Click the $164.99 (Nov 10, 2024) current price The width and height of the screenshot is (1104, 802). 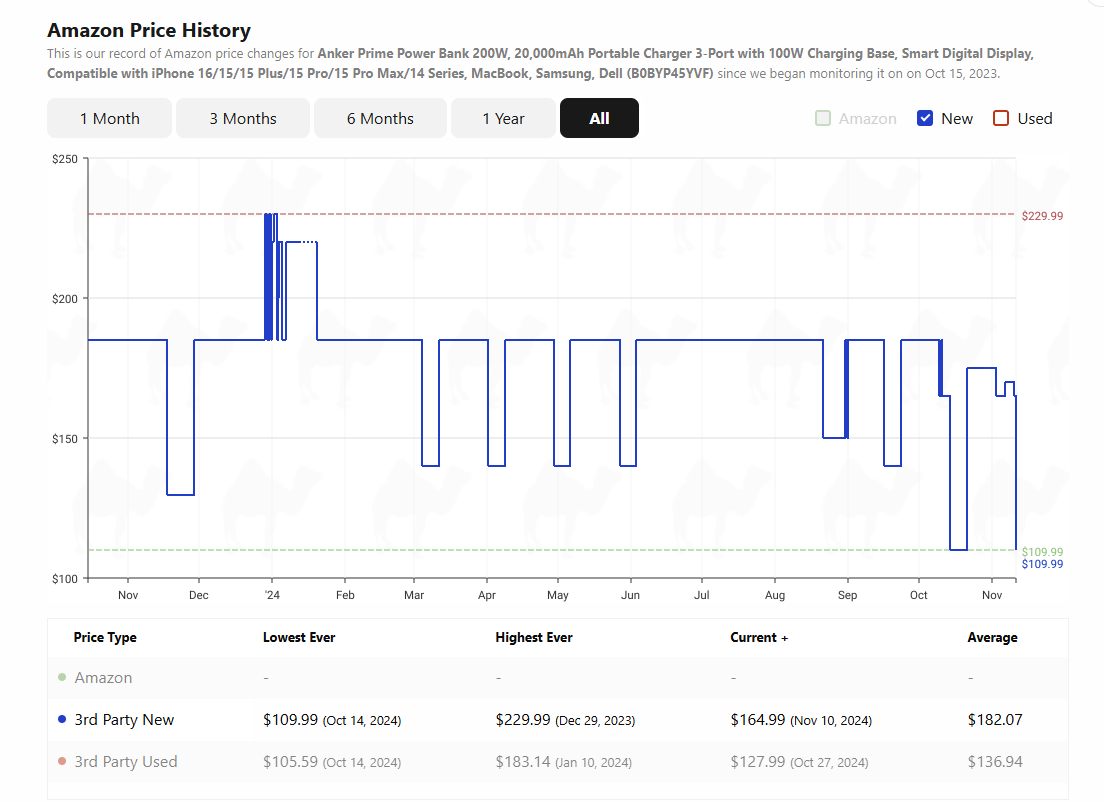pyautogui.click(x=801, y=720)
